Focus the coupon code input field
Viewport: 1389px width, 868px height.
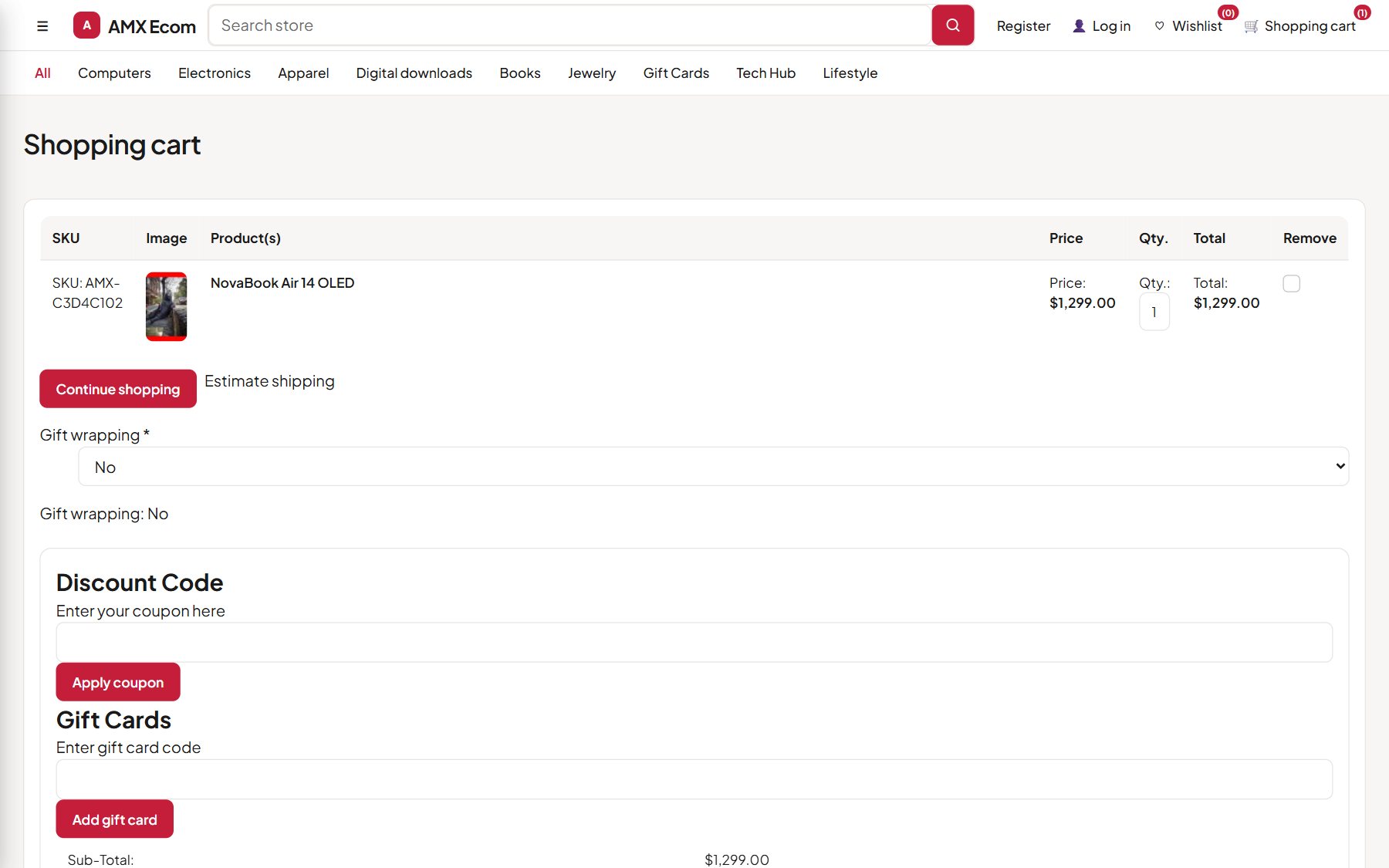pos(694,643)
